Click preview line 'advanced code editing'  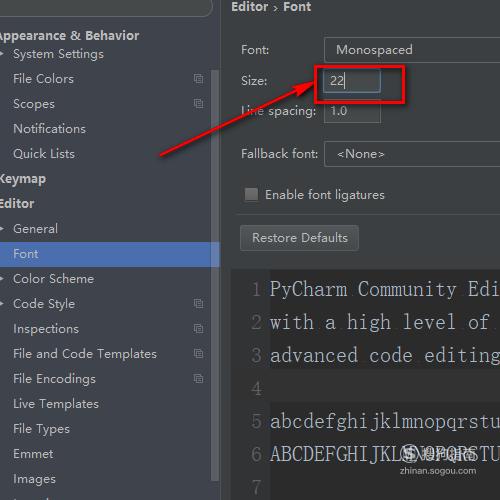point(385,355)
